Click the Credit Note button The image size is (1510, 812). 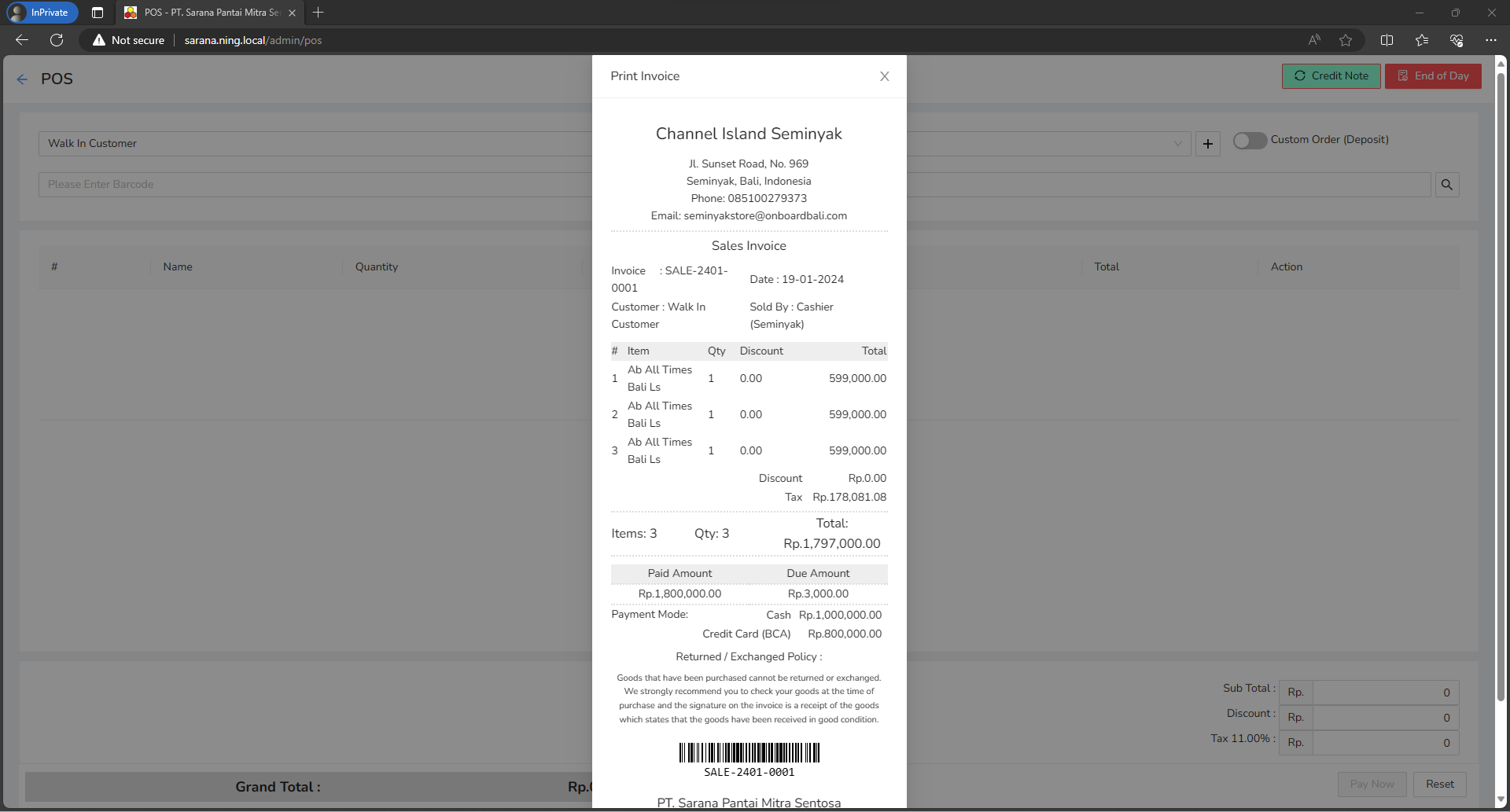pyautogui.click(x=1331, y=76)
